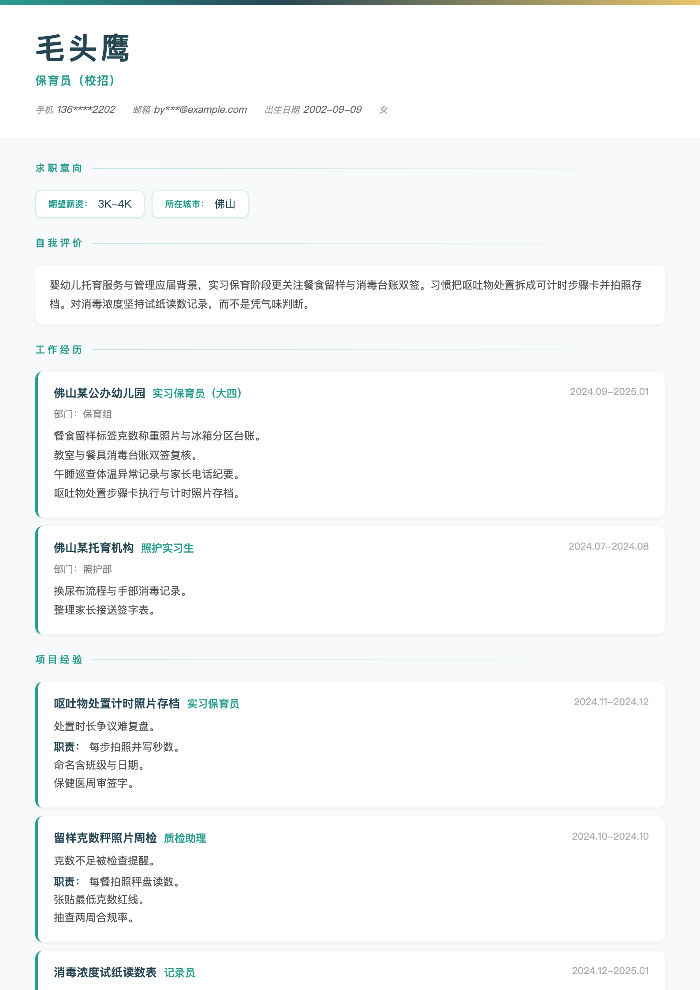Click the project role 质检助理
700x990 pixels.
[x=185, y=838]
